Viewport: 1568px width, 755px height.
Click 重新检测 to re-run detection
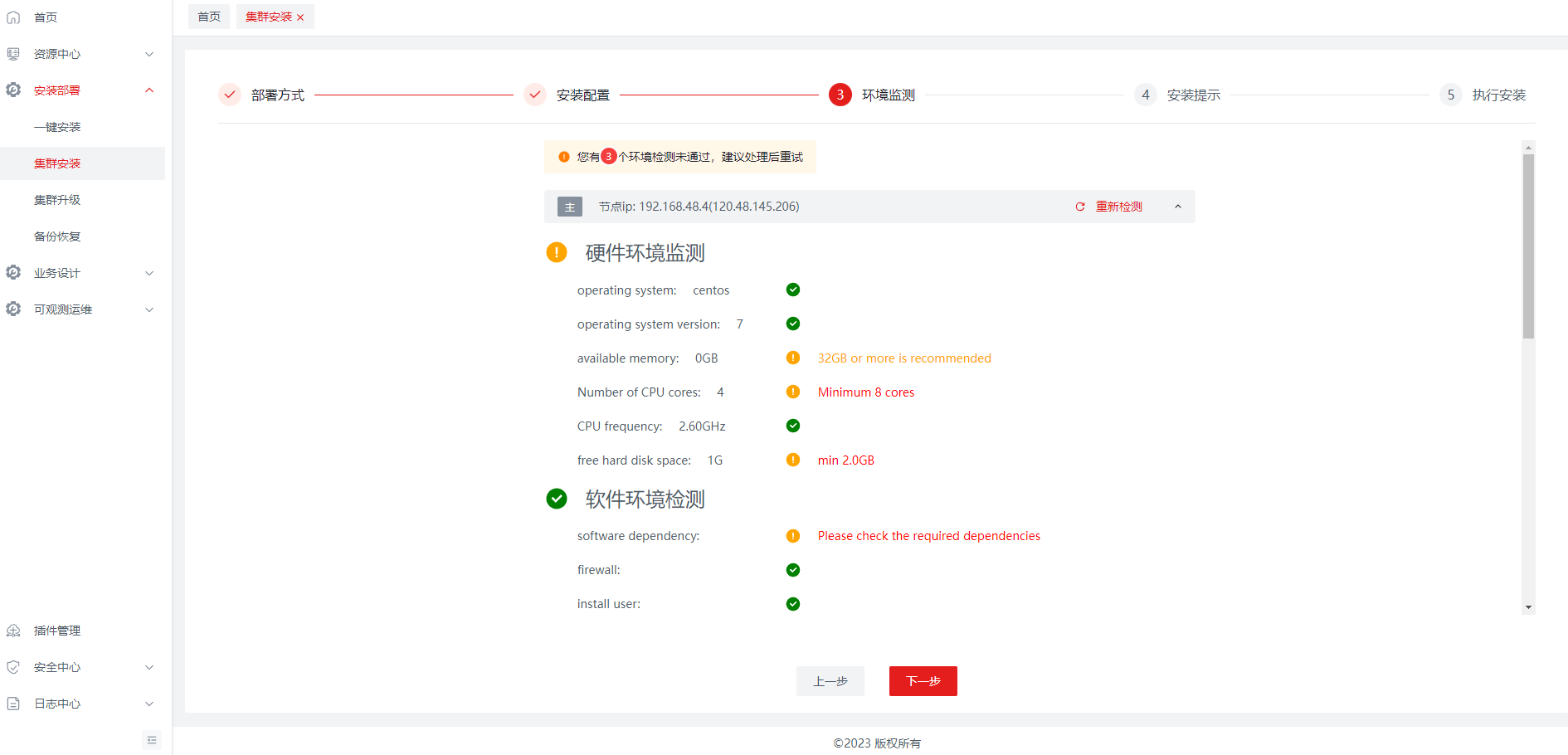(x=1109, y=207)
